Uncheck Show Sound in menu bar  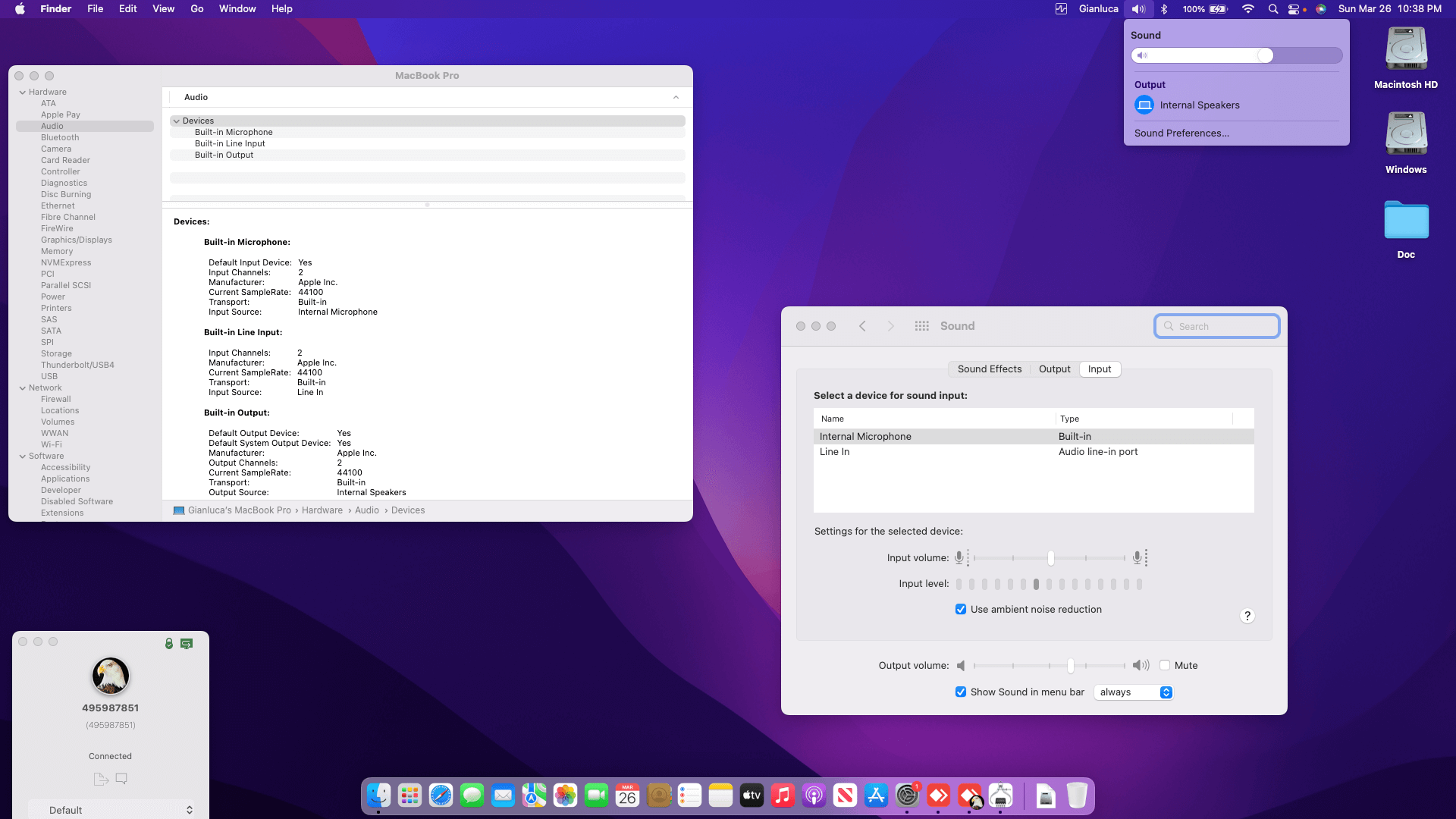961,692
